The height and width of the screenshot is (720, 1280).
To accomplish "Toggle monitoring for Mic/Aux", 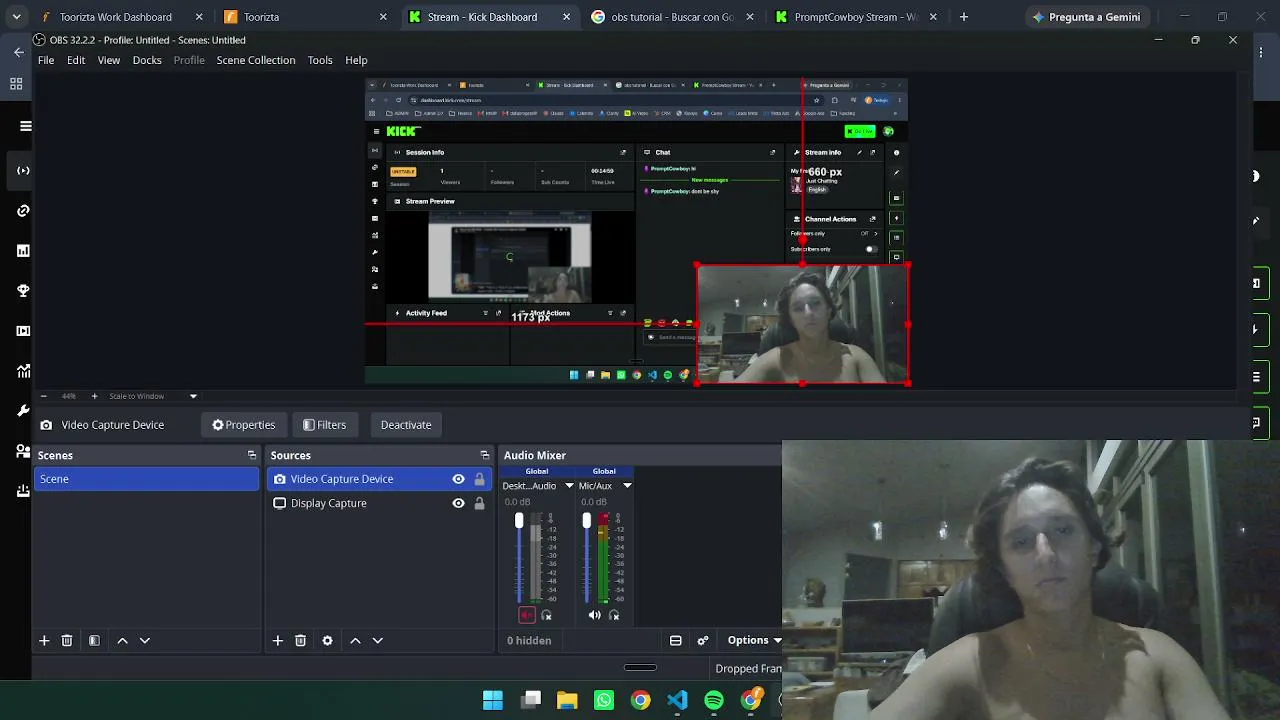I will point(614,615).
